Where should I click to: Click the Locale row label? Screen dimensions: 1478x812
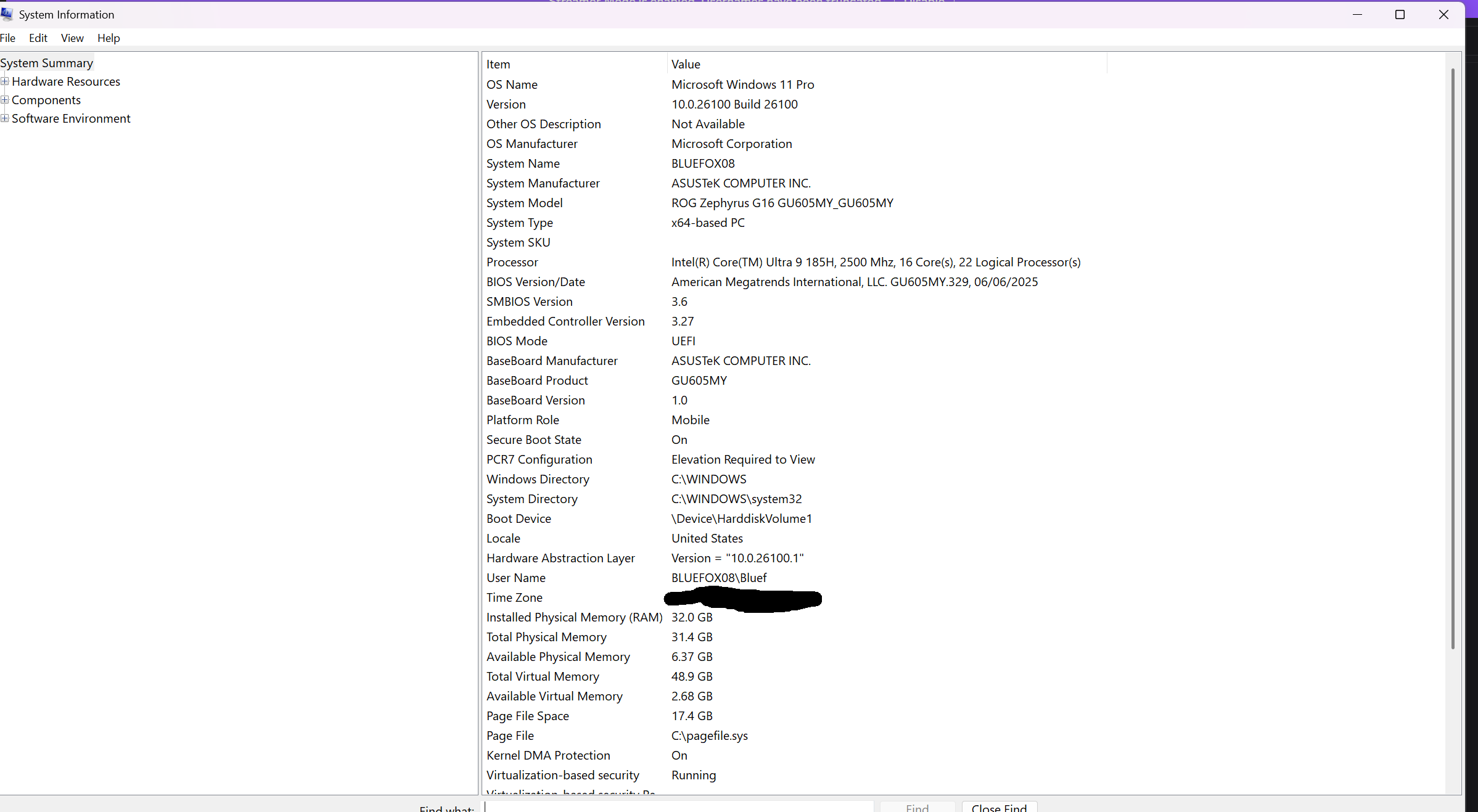point(503,538)
